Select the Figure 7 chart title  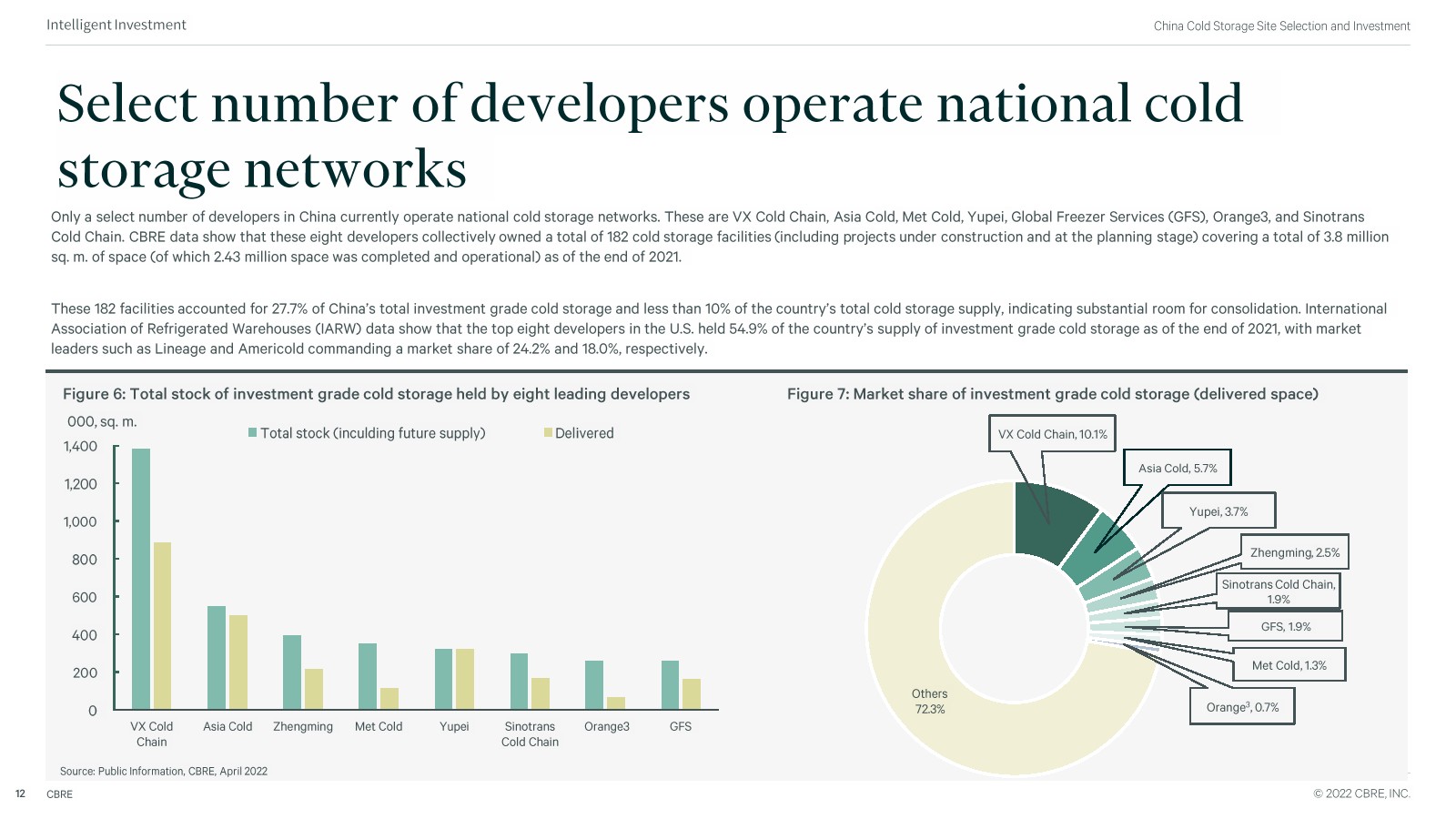pos(1052,394)
